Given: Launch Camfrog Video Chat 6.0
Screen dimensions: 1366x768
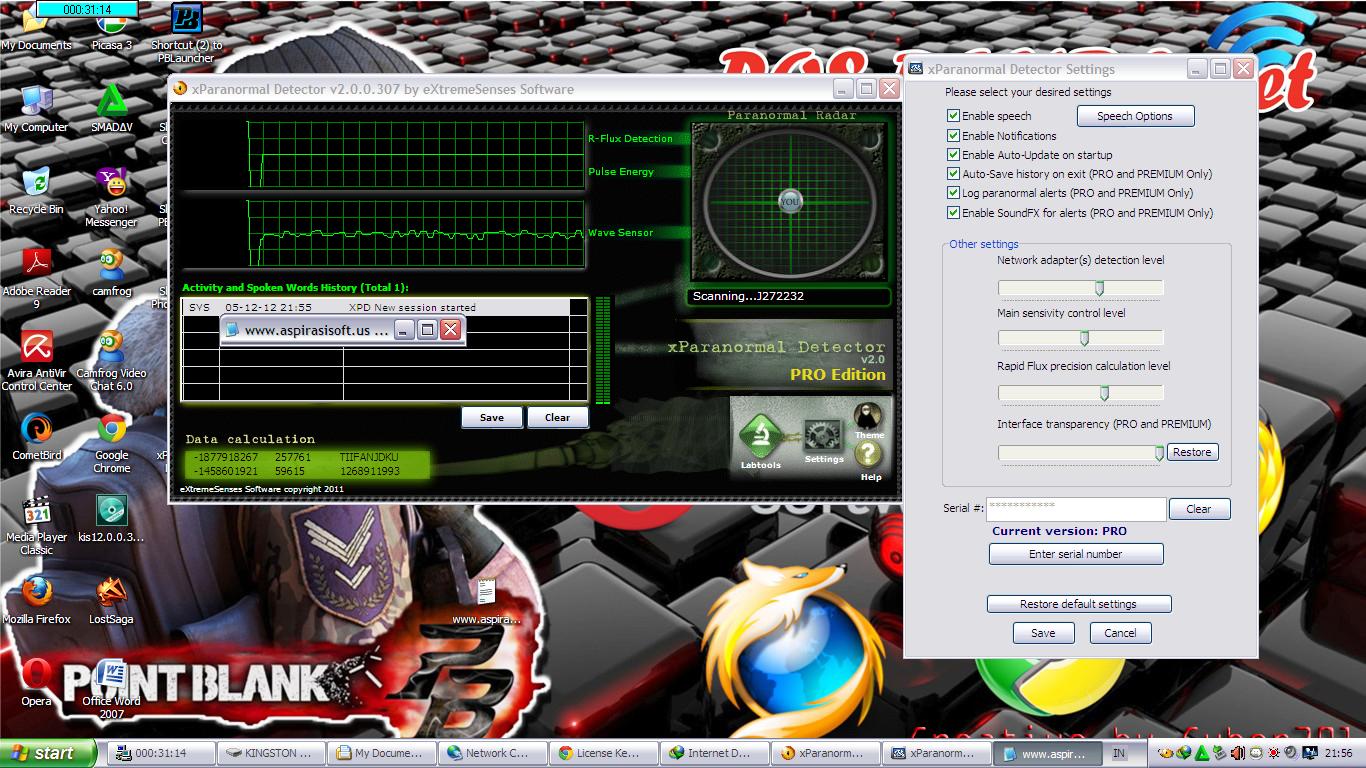Looking at the screenshot, I should click(x=112, y=361).
